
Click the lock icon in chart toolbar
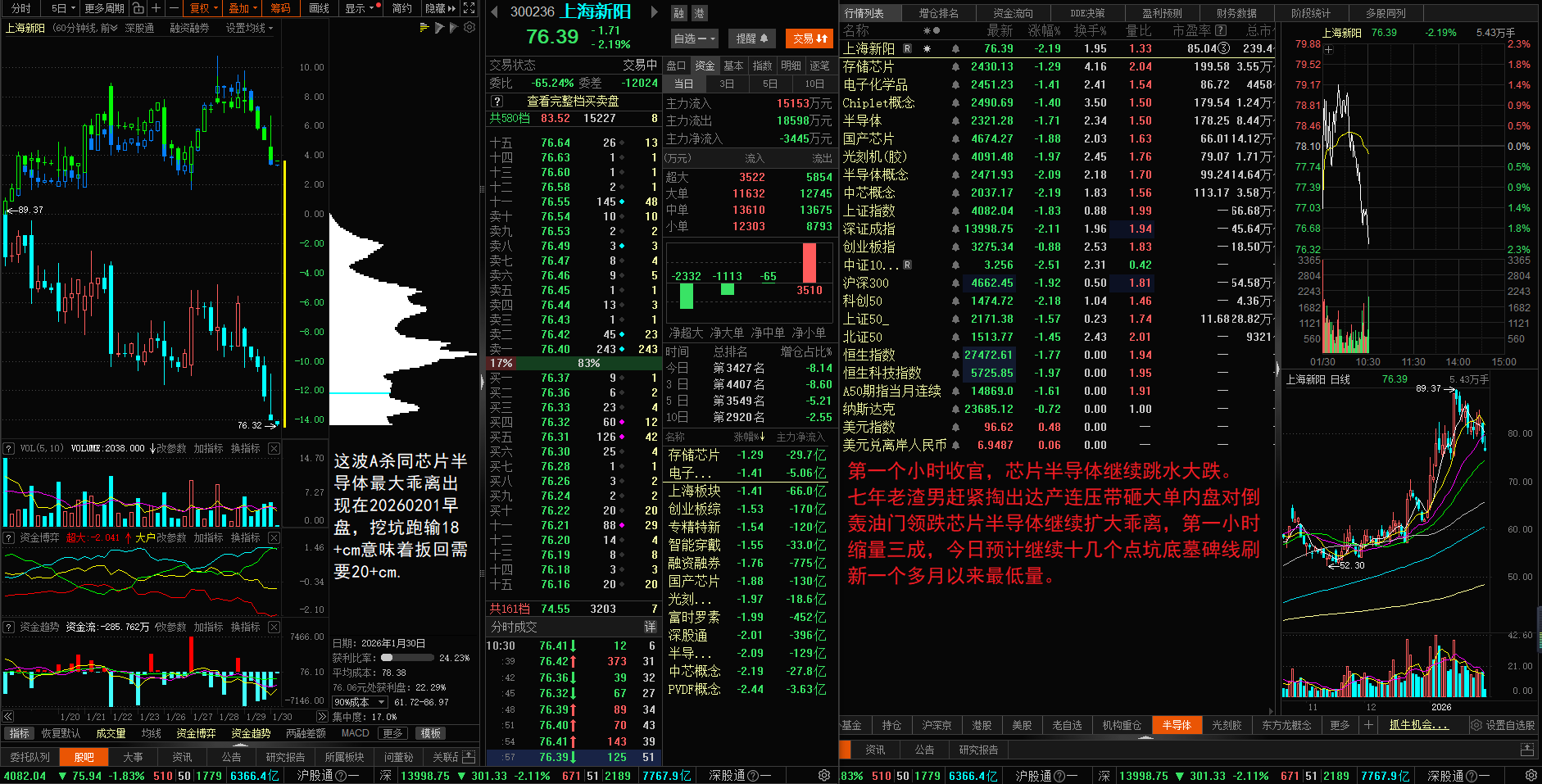click(x=138, y=8)
